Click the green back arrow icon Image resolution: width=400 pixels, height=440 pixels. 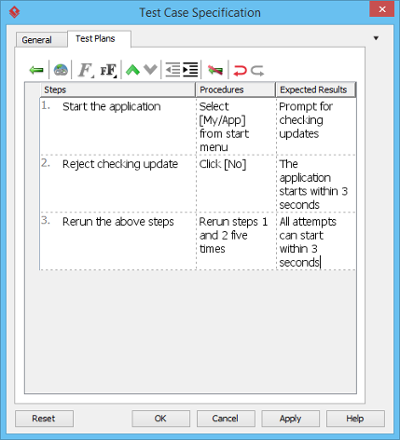coord(36,70)
